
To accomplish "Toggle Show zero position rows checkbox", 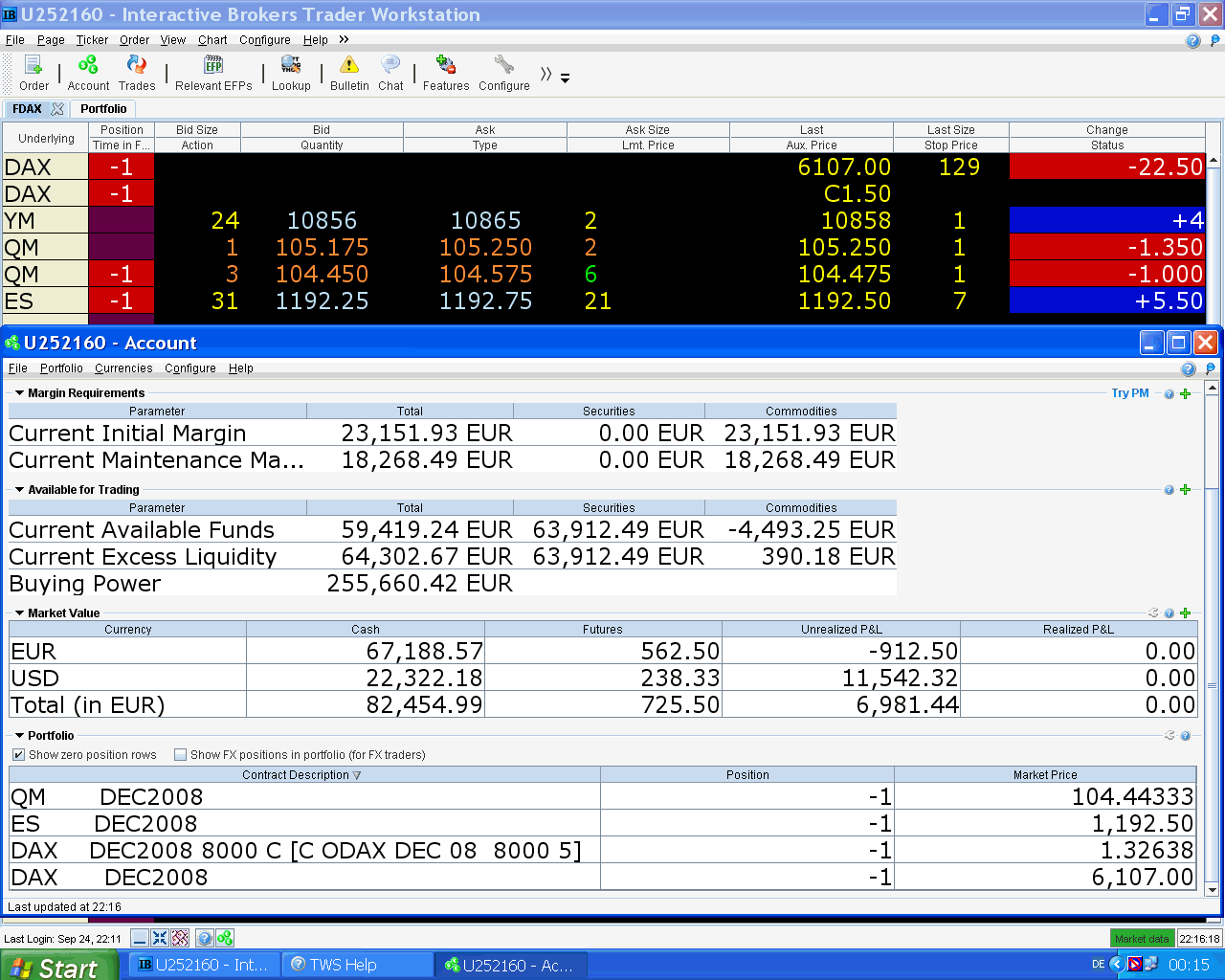I will pos(18,755).
